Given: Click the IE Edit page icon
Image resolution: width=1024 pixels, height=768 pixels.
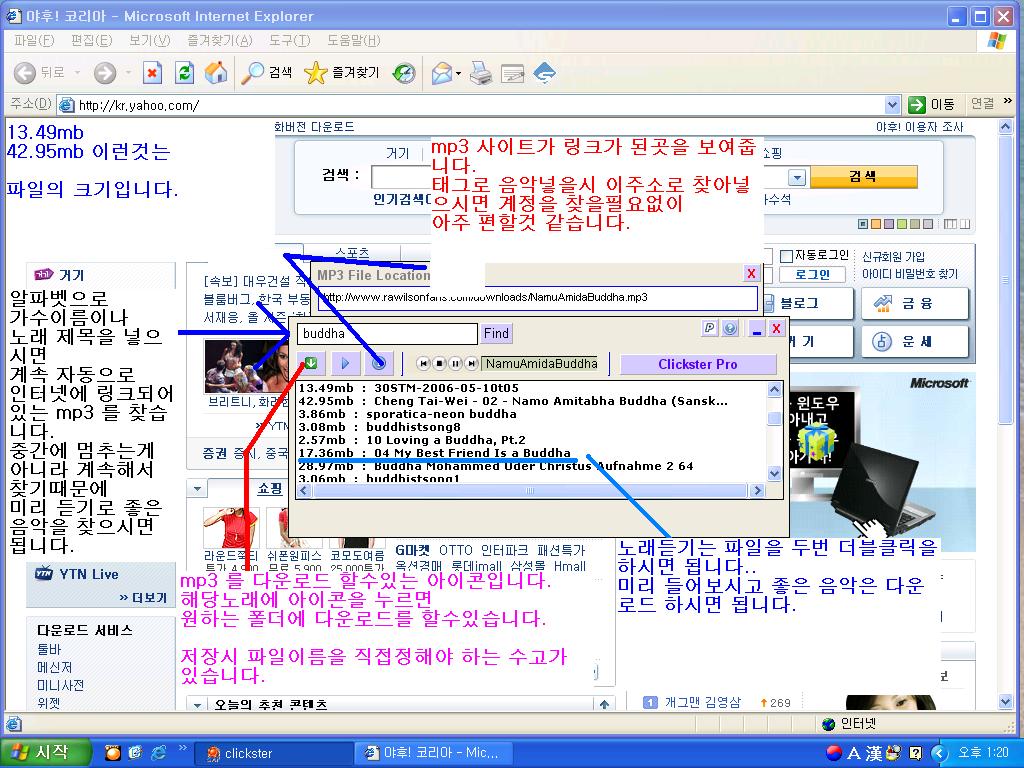Looking at the screenshot, I should 513,72.
